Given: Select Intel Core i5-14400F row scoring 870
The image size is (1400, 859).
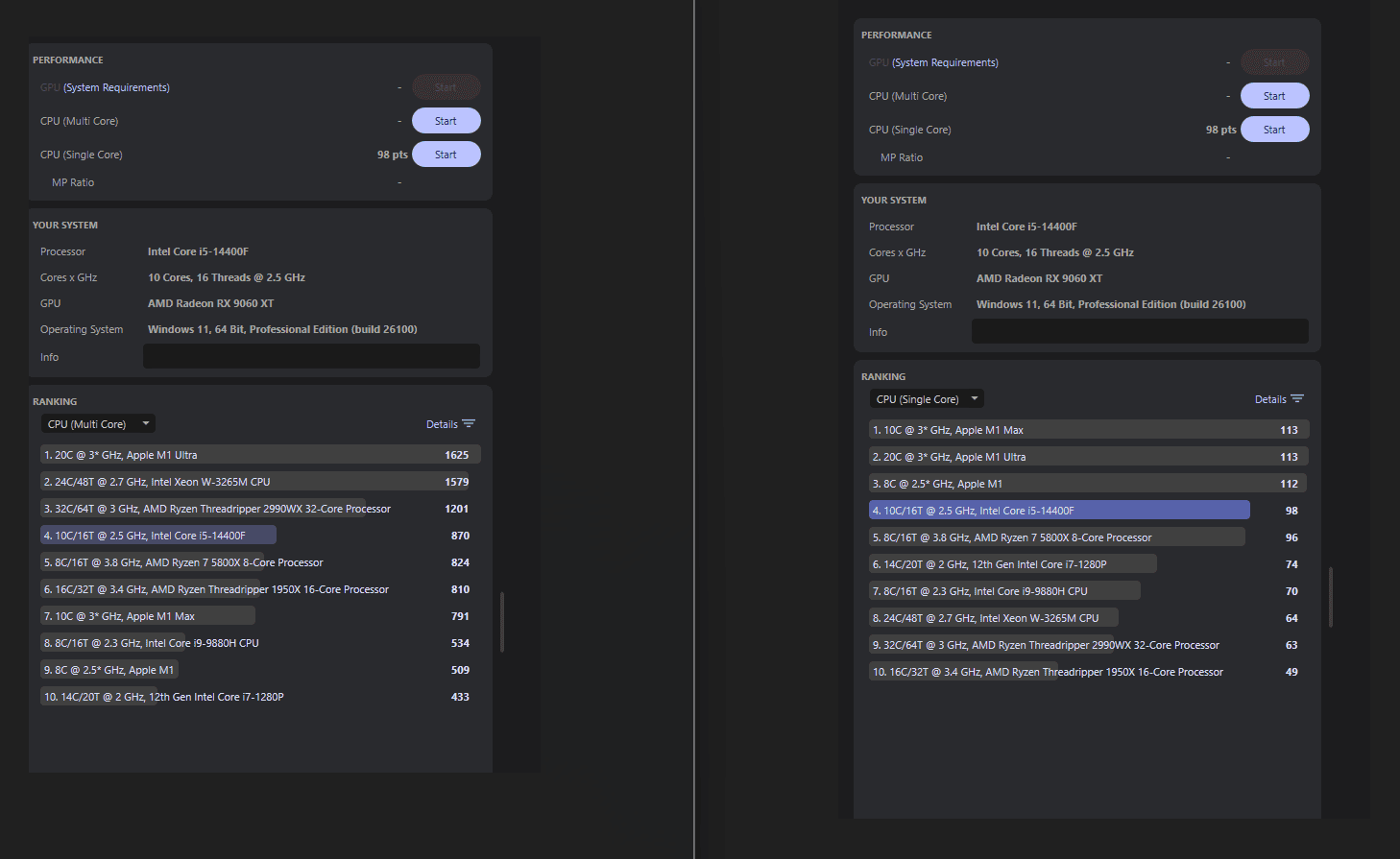Looking at the screenshot, I should click(x=260, y=536).
